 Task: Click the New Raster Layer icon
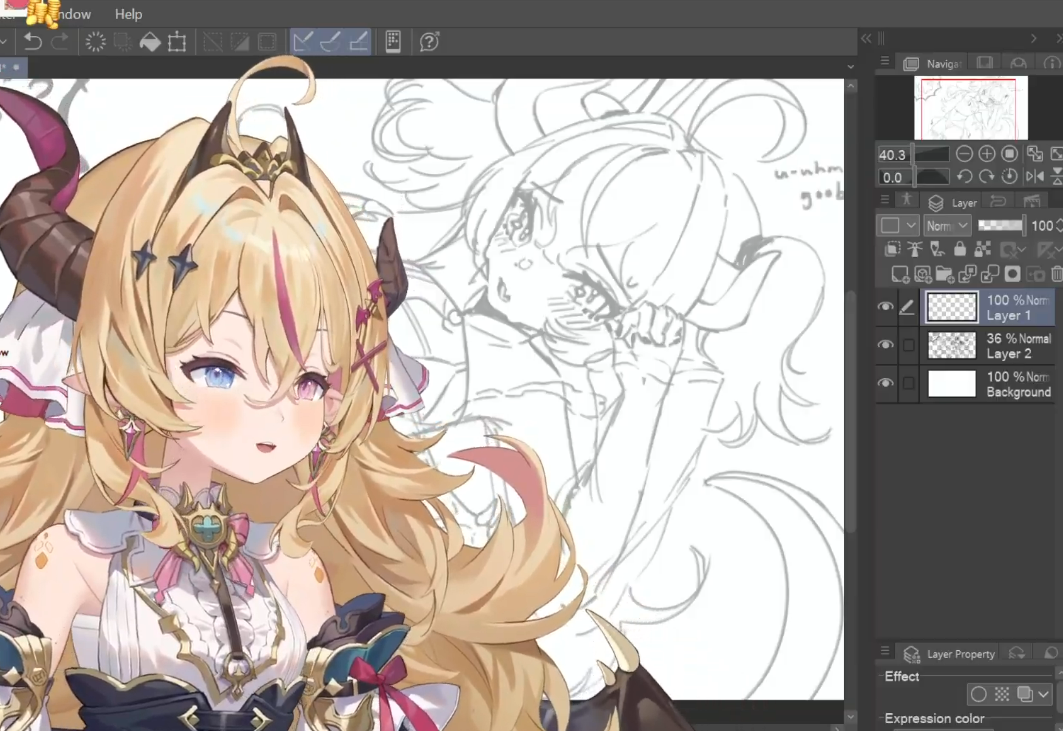pos(900,274)
